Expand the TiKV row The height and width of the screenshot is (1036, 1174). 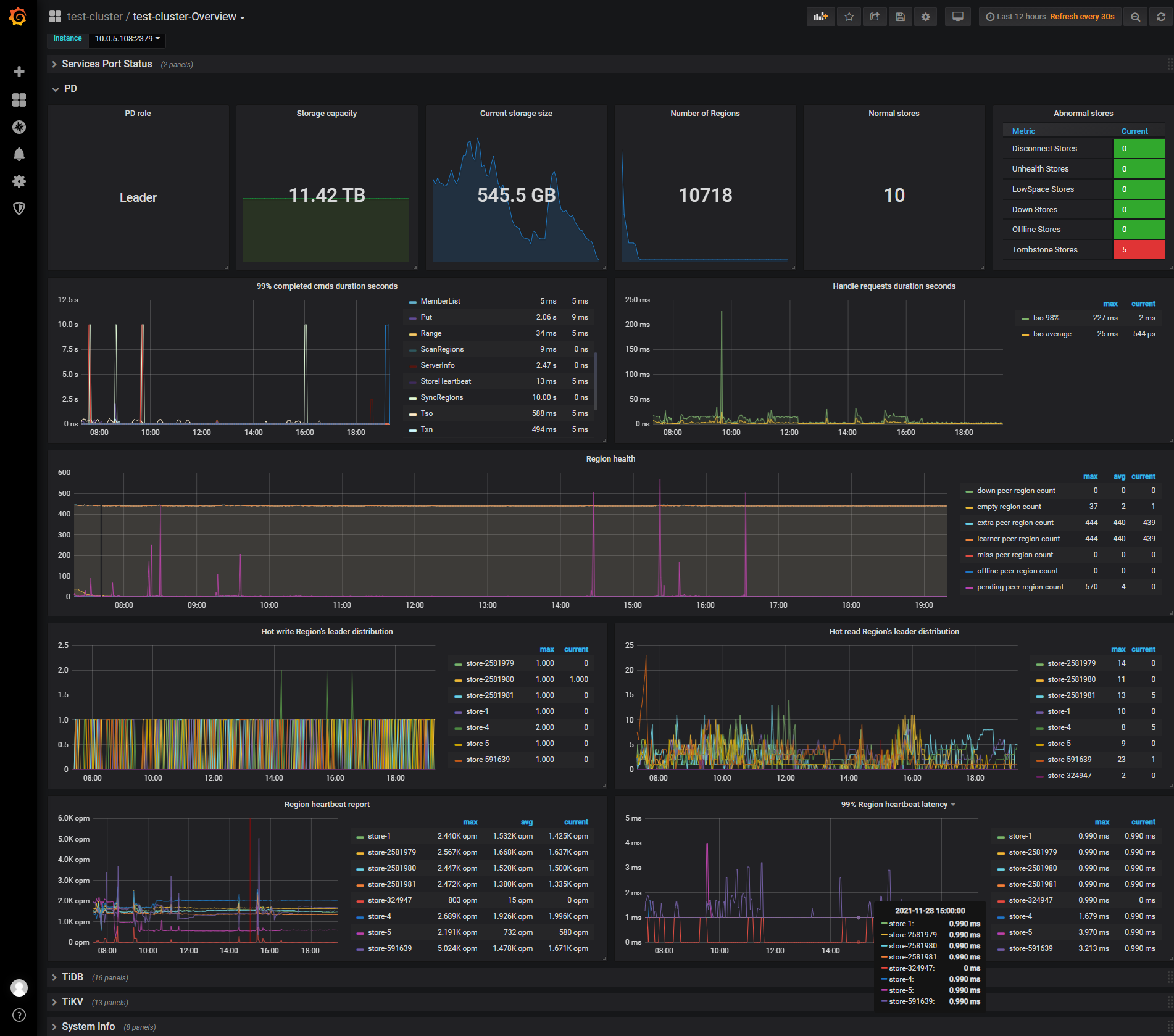click(72, 1001)
